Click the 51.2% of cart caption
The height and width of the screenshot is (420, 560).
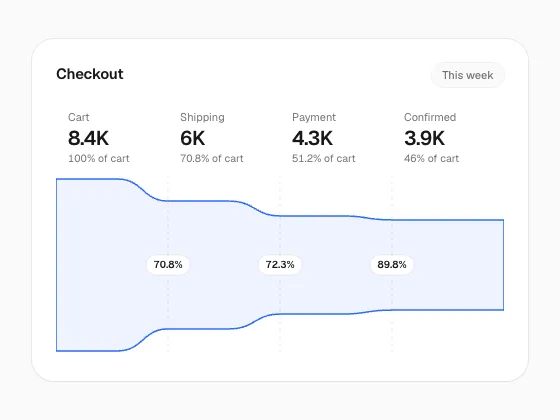click(x=324, y=158)
